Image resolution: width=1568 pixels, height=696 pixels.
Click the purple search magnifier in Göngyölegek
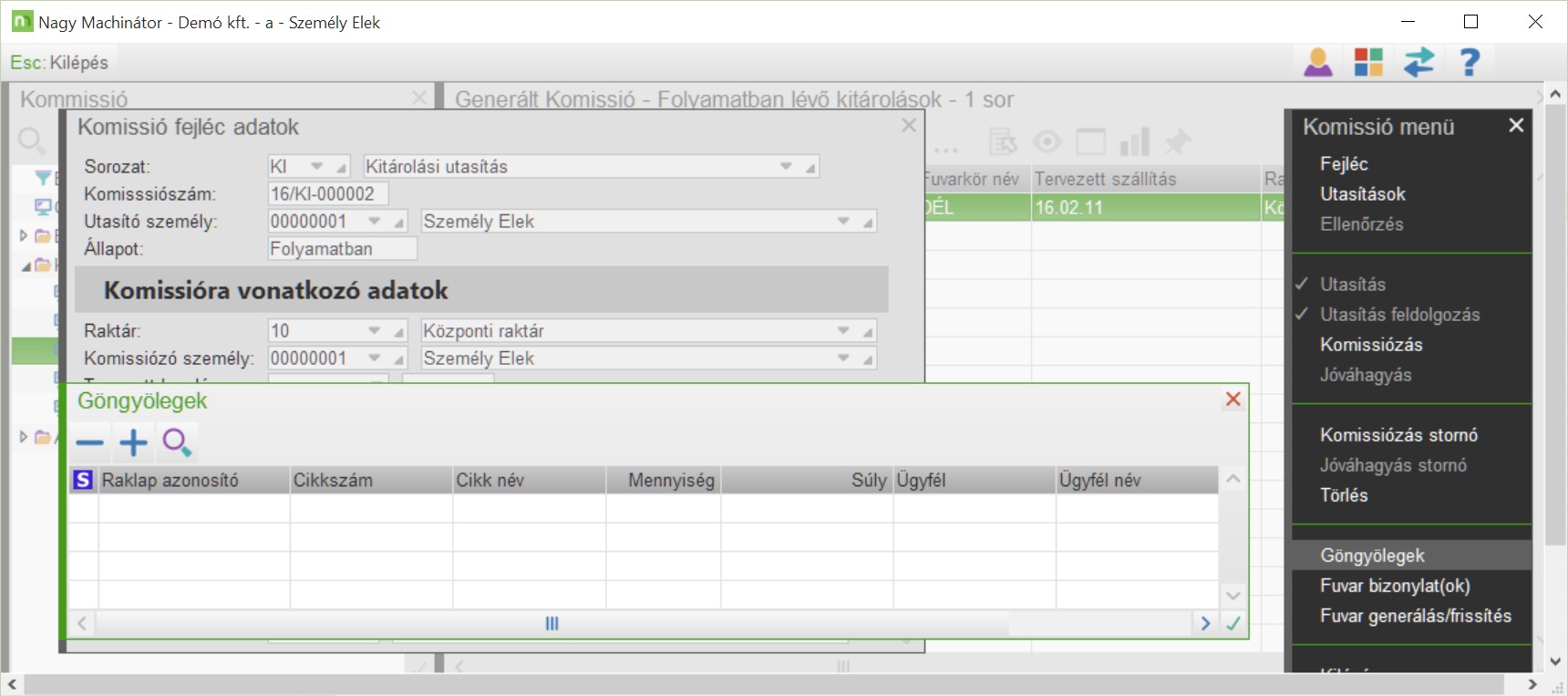coord(177,443)
